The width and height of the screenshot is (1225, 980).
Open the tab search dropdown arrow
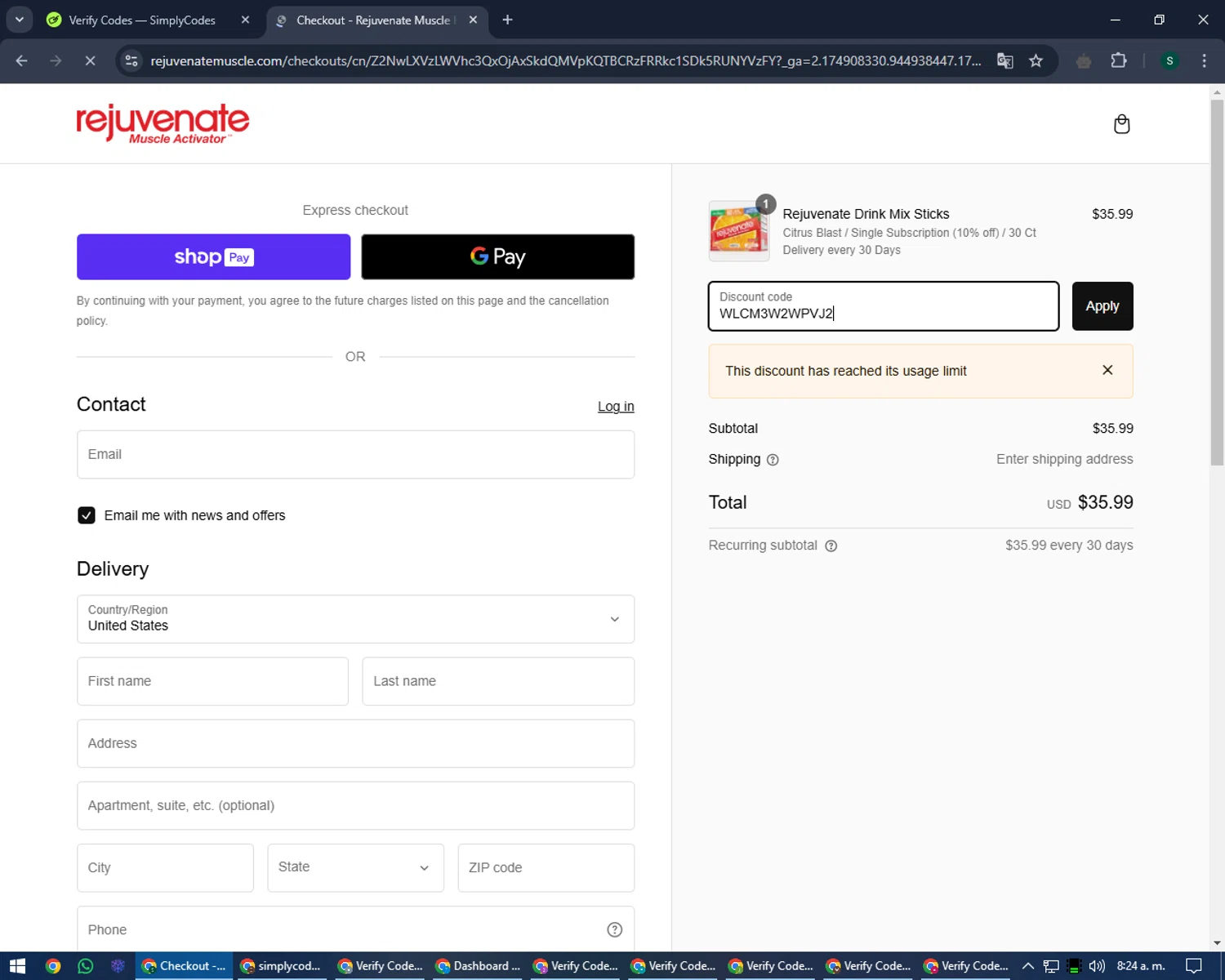(x=19, y=20)
